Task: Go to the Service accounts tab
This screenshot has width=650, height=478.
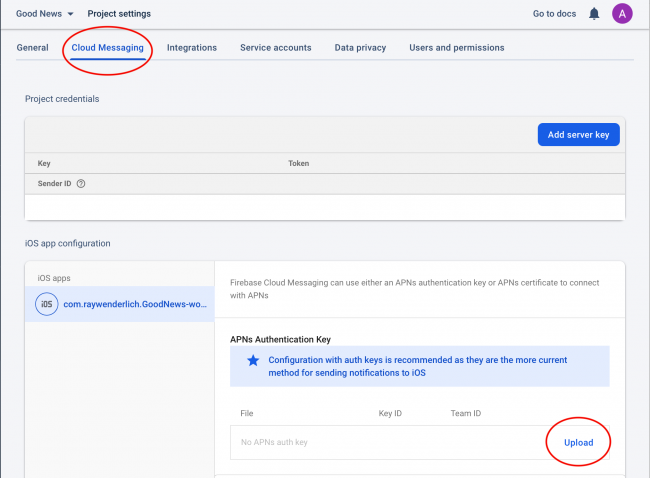Action: pyautogui.click(x=275, y=47)
